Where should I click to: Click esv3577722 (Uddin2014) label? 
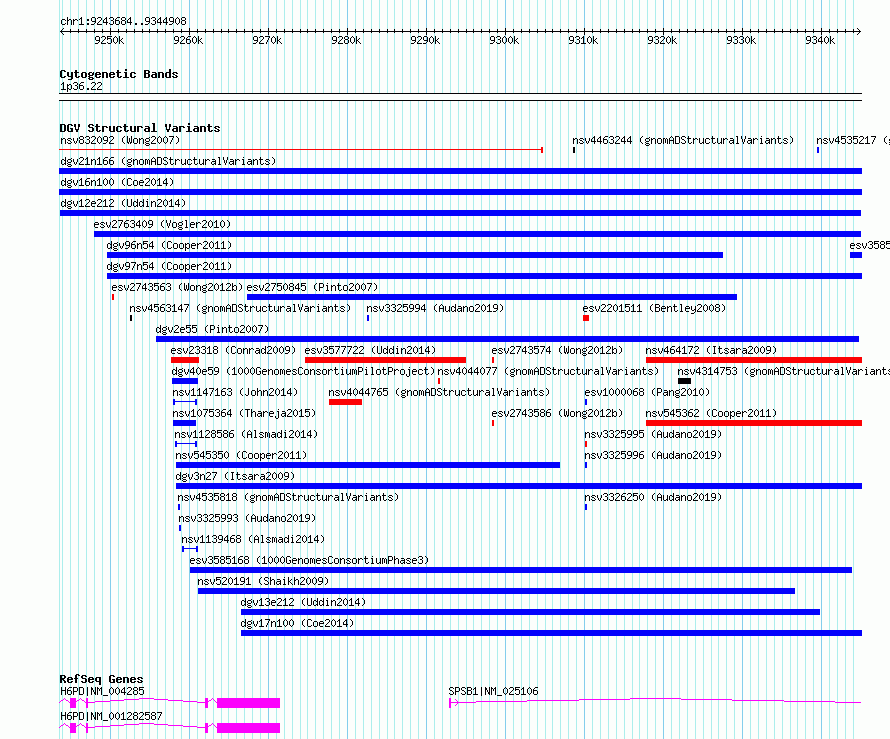click(x=370, y=350)
